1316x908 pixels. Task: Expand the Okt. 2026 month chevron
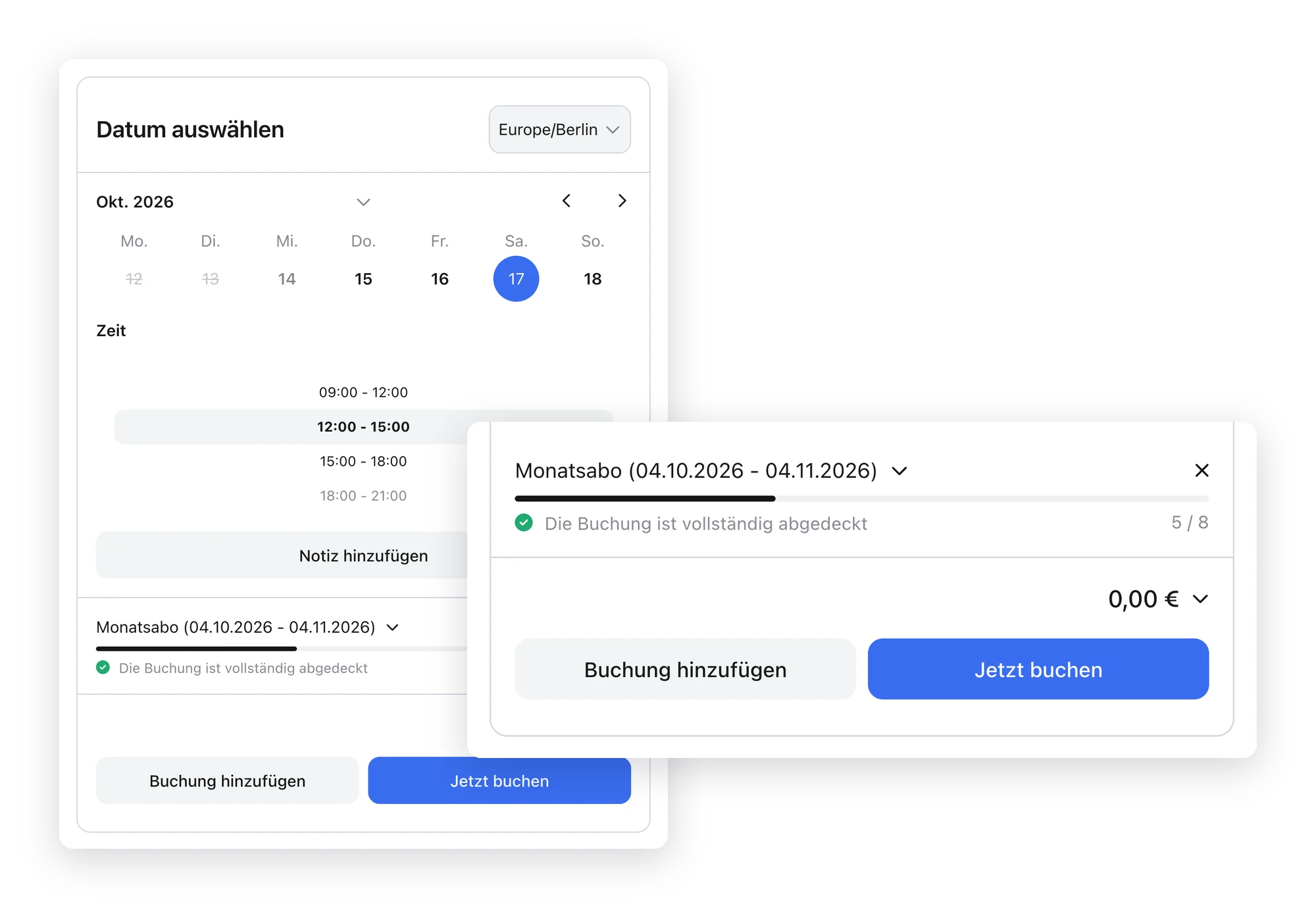click(363, 202)
